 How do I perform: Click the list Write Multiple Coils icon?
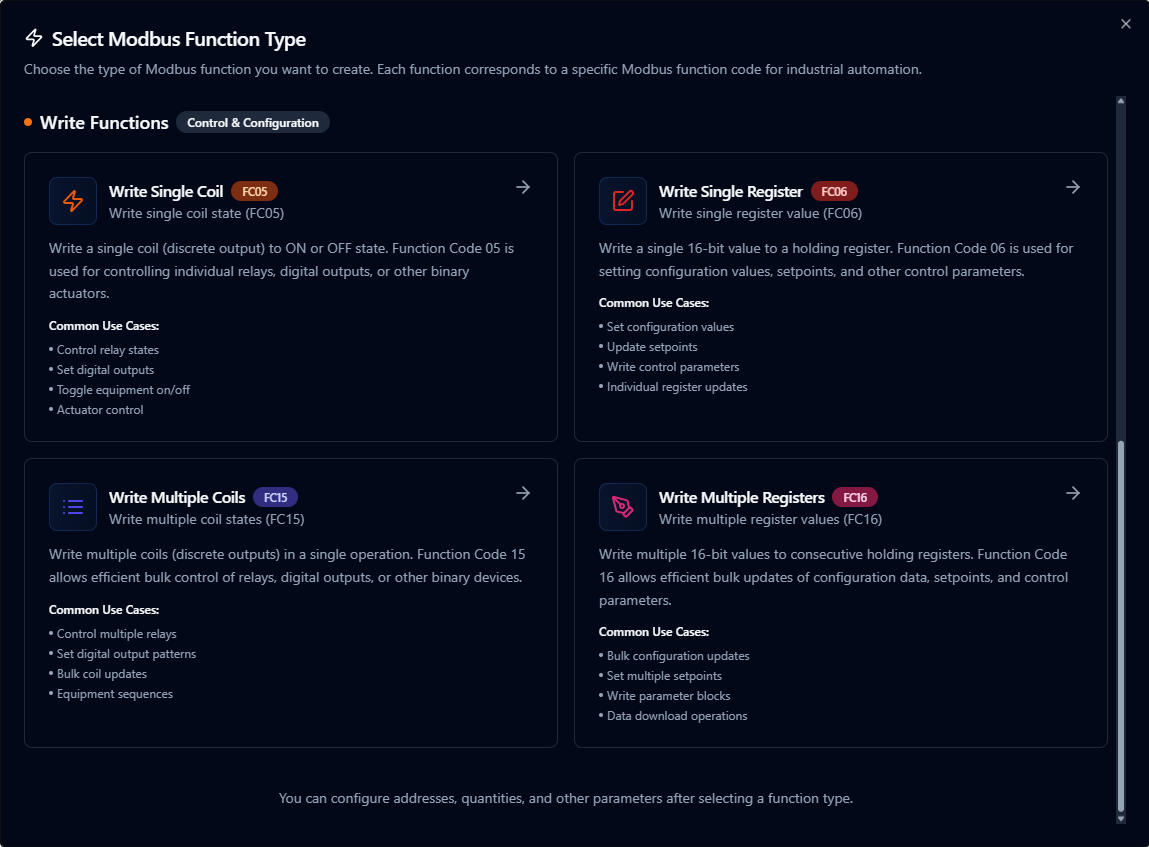pyautogui.click(x=73, y=507)
